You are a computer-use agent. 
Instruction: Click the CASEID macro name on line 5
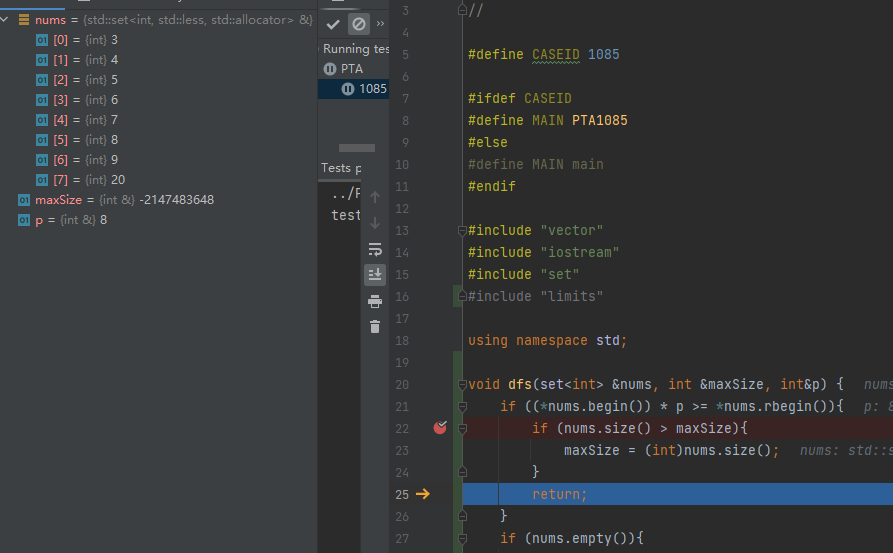point(556,55)
